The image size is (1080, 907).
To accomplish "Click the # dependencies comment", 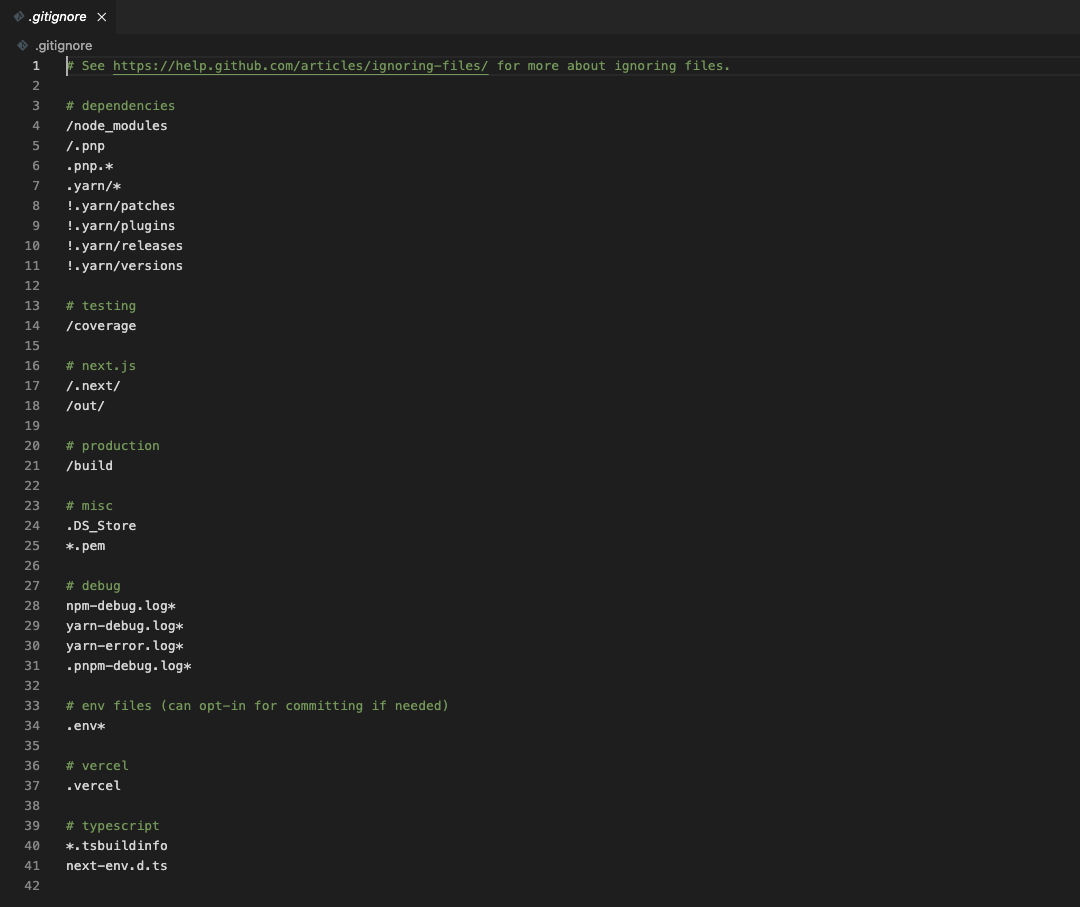I will click(120, 105).
